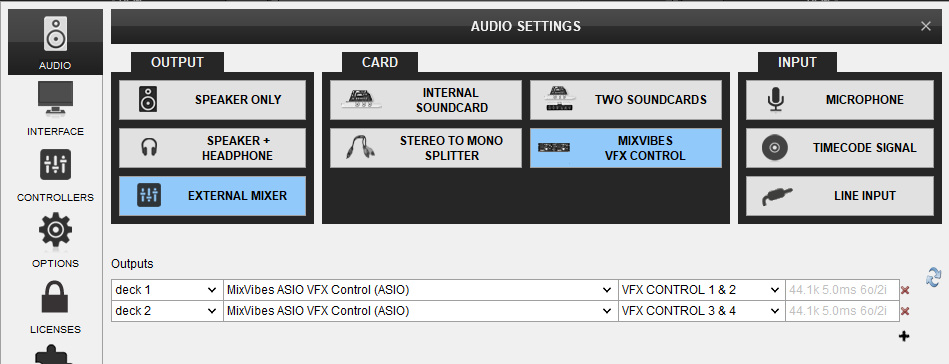949x364 pixels.
Task: Select Speaker Only output mode
Action: (212, 100)
